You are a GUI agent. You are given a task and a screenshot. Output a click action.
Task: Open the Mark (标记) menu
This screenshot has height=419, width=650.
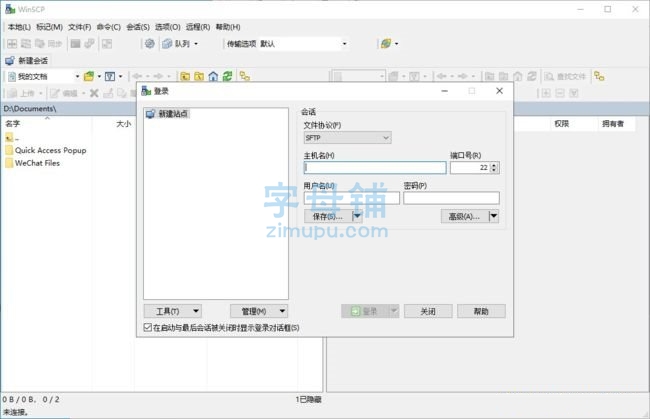49,27
